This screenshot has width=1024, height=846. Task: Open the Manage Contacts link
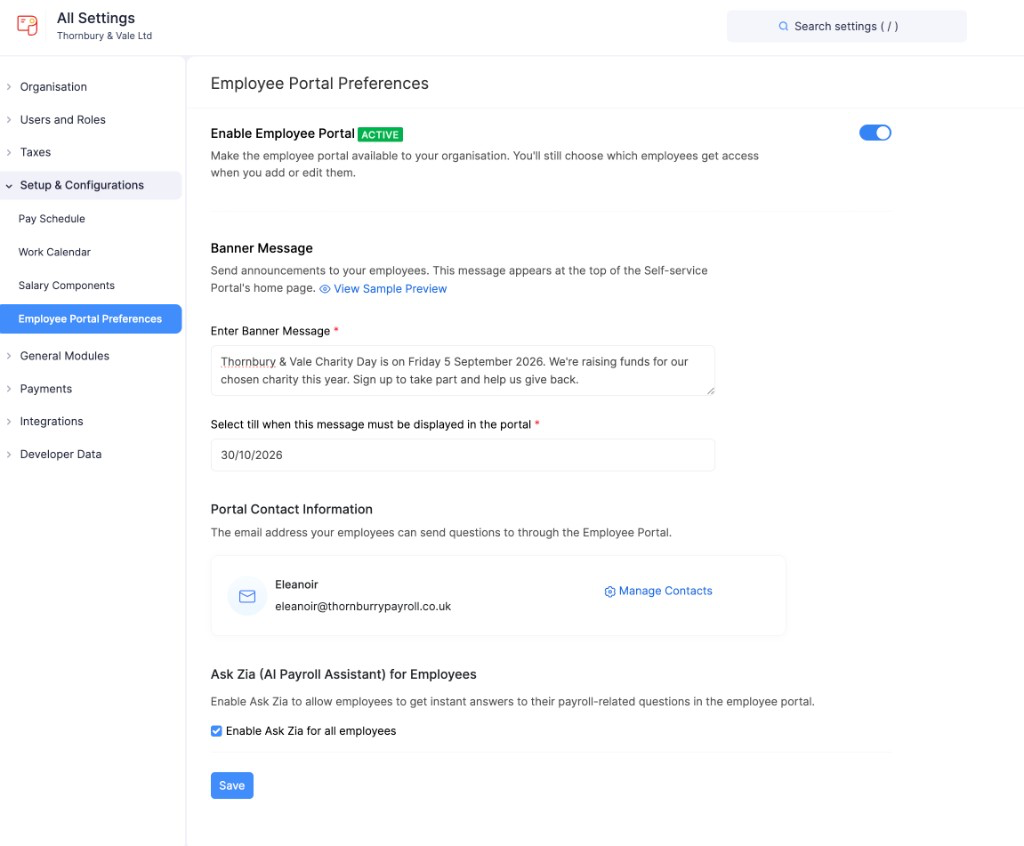coord(665,591)
